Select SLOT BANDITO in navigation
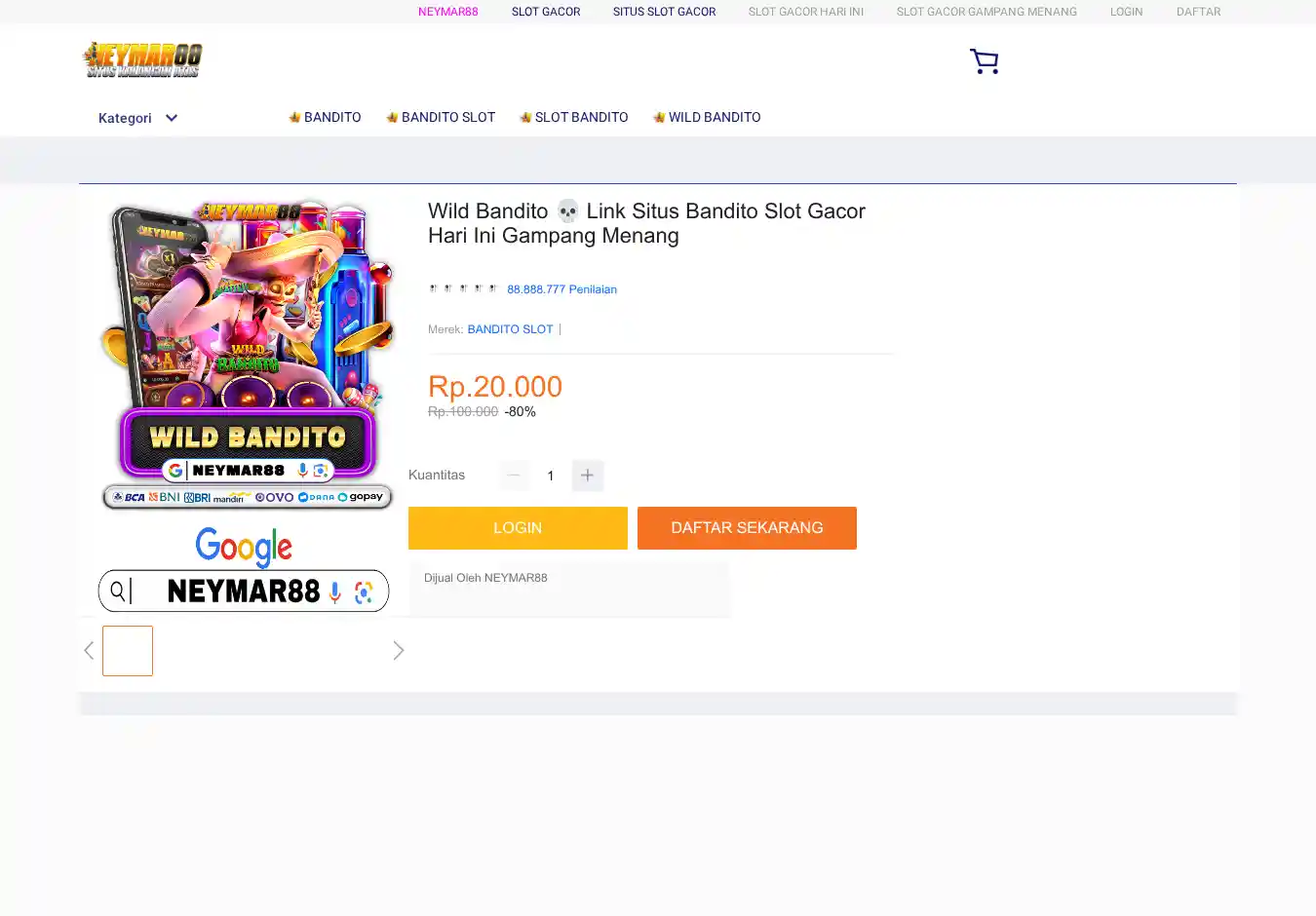 click(573, 117)
